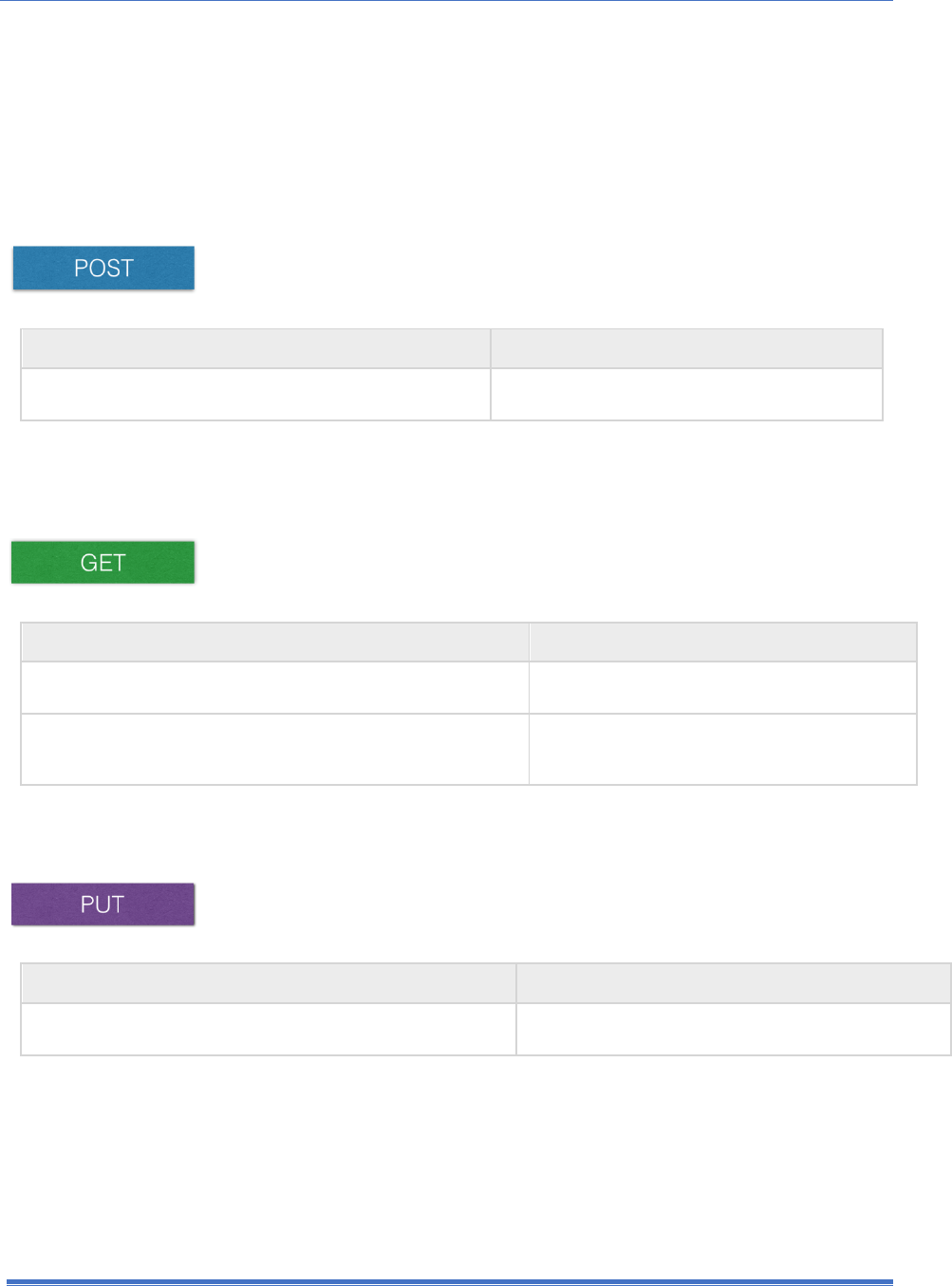Select right header cell of GET table
This screenshot has height=1286, width=952.
722,642
